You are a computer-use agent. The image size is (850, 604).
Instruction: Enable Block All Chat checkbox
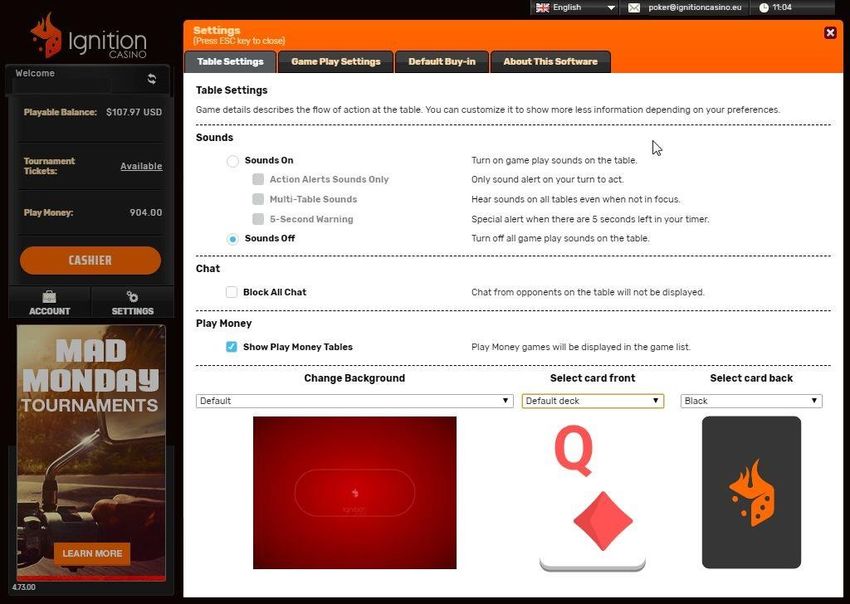pos(231,292)
